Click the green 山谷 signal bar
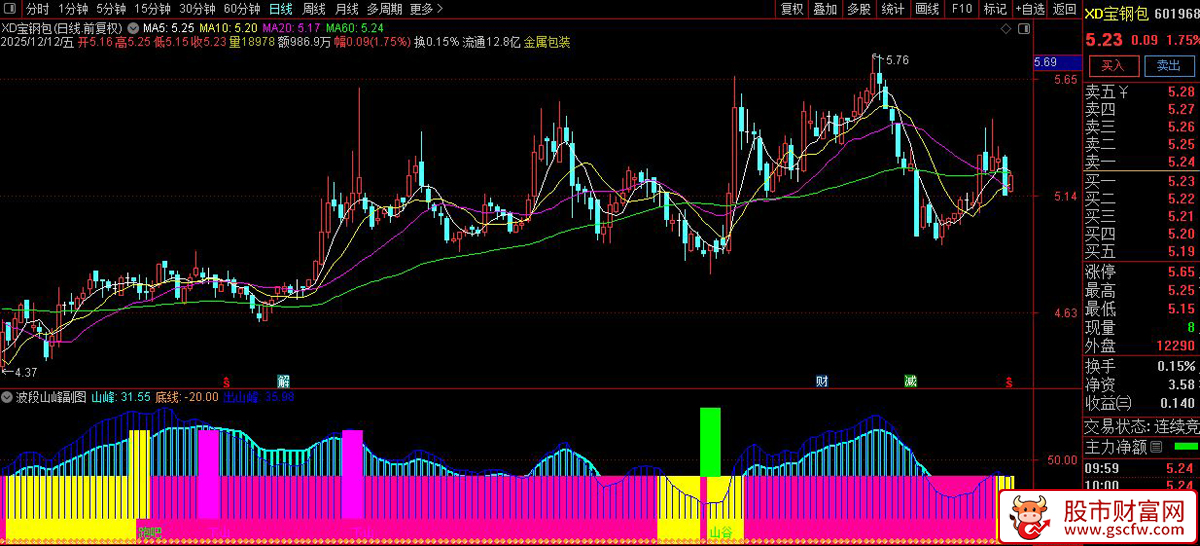This screenshot has width=1200, height=546. coord(710,441)
